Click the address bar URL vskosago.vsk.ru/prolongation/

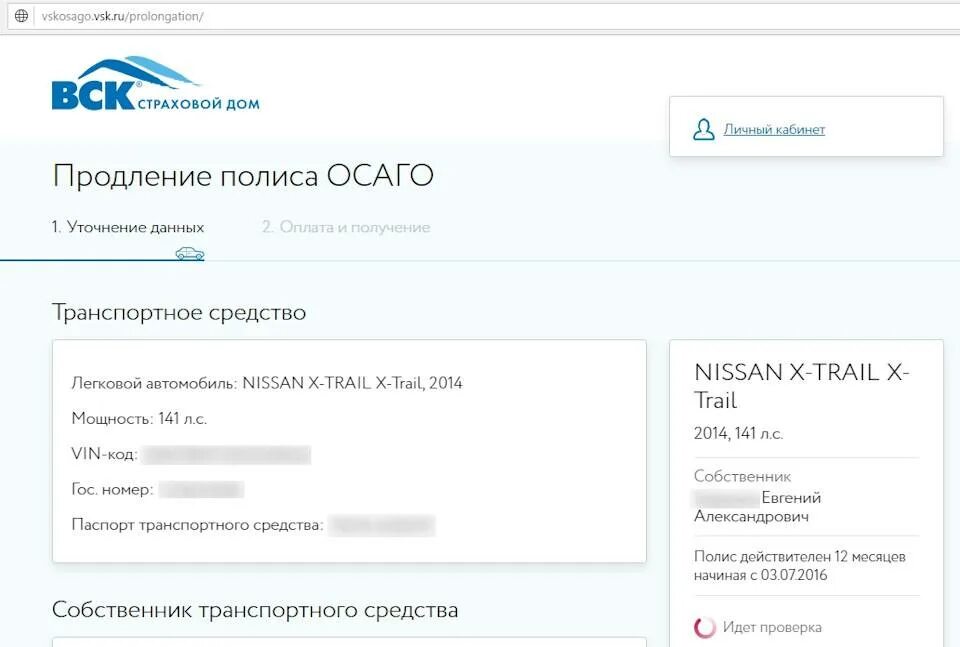tap(122, 17)
